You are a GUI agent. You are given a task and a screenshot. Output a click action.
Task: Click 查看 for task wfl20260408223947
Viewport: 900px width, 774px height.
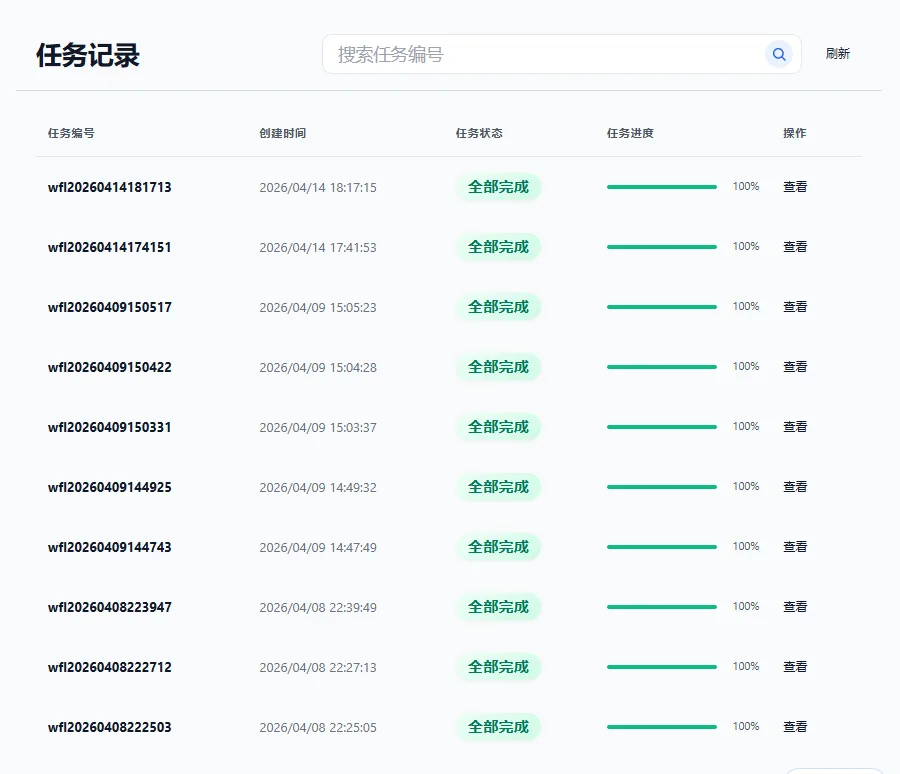795,607
